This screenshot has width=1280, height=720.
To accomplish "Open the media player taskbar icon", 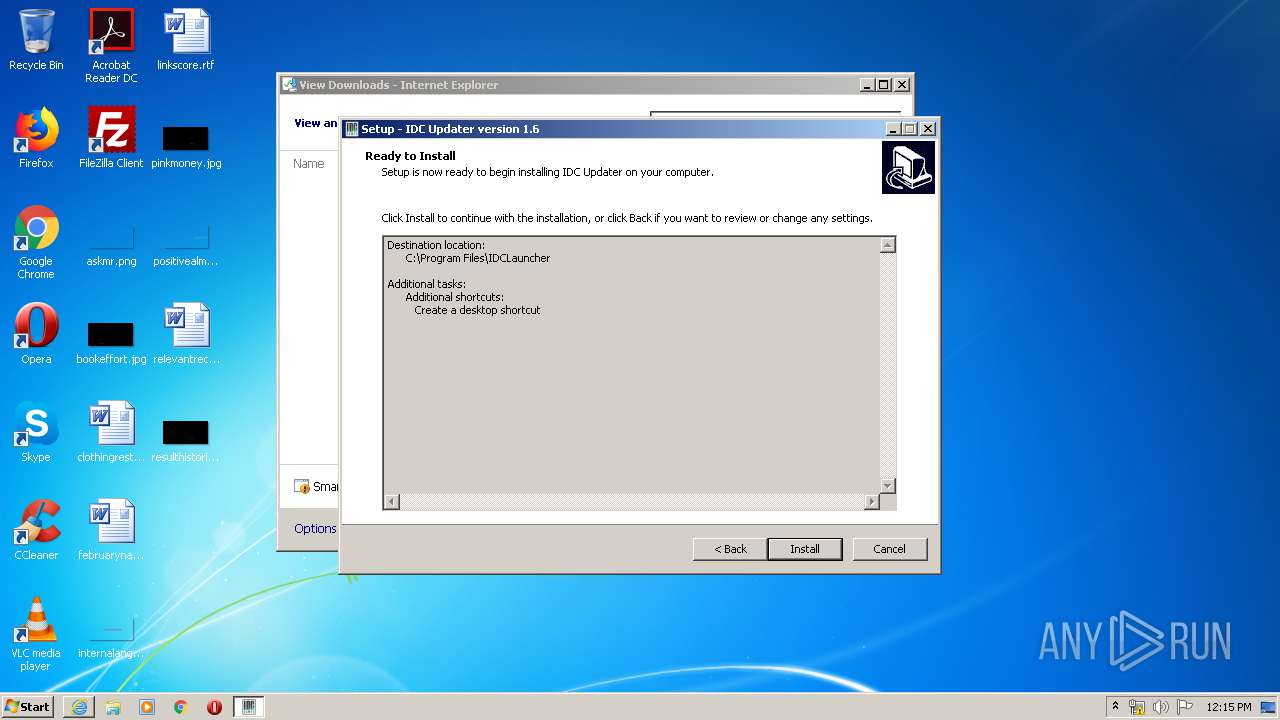I will [147, 707].
